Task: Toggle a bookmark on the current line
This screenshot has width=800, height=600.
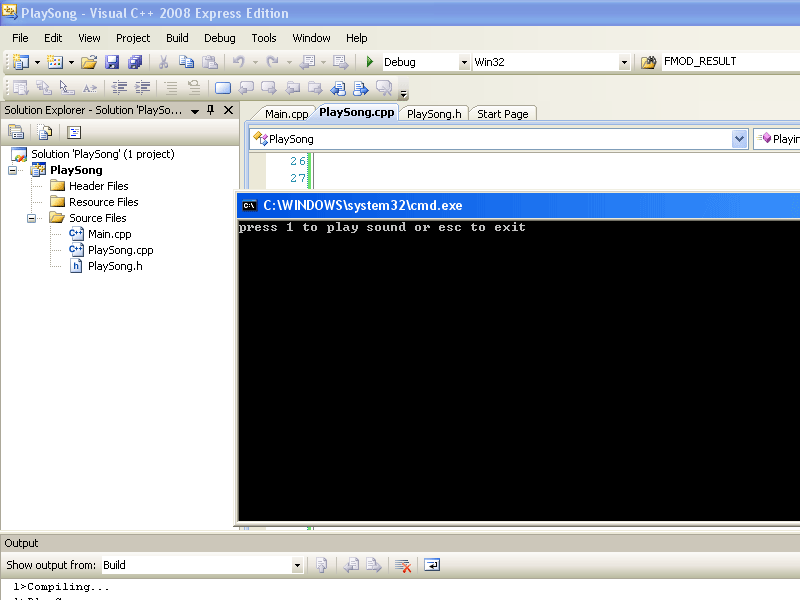Action: coord(223,88)
